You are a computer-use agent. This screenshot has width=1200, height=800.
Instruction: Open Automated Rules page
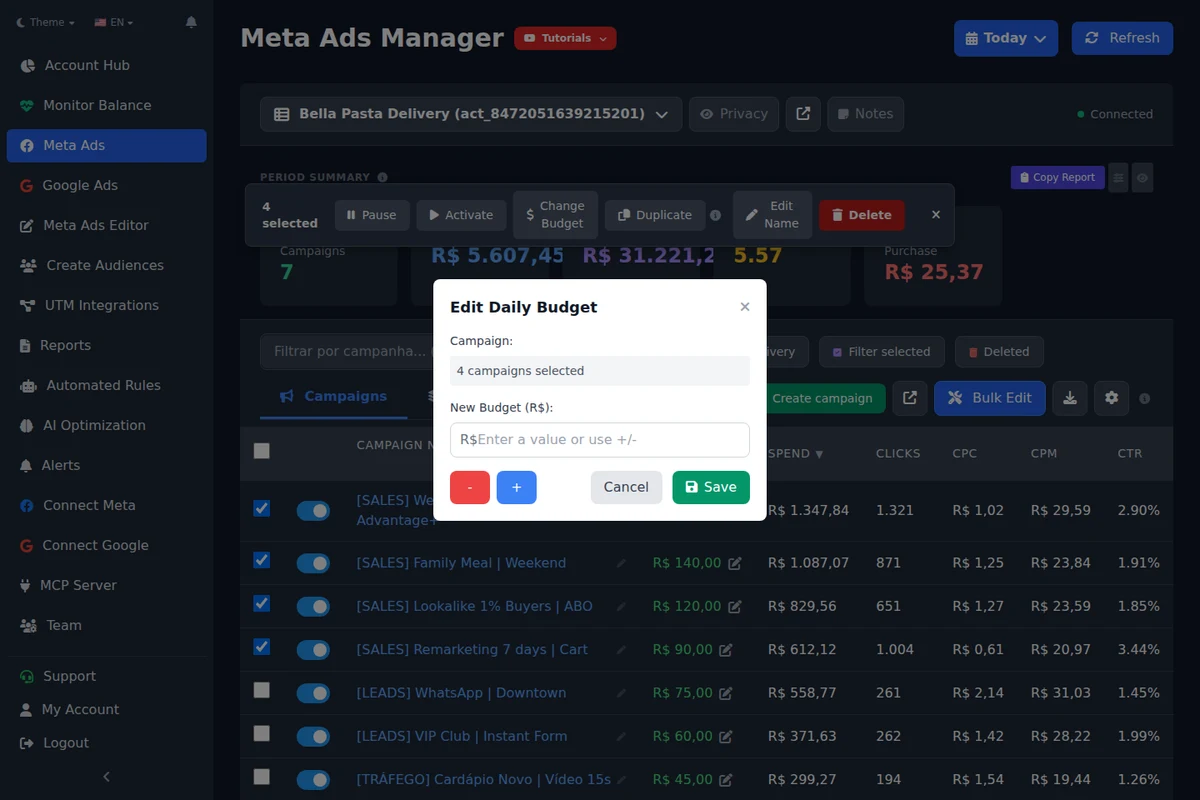pyautogui.click(x=106, y=385)
